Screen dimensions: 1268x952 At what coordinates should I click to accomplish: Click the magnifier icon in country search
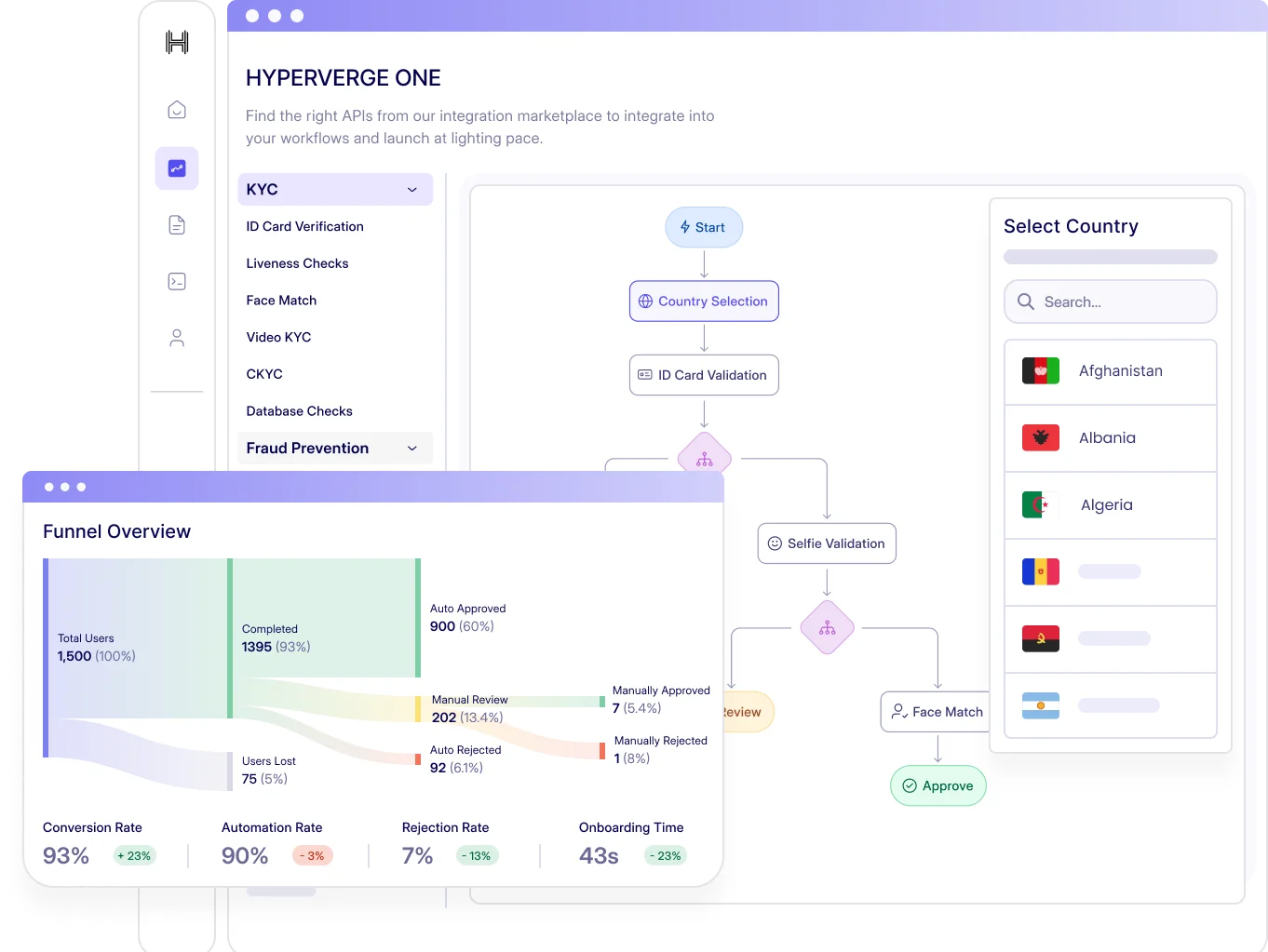tap(1026, 302)
